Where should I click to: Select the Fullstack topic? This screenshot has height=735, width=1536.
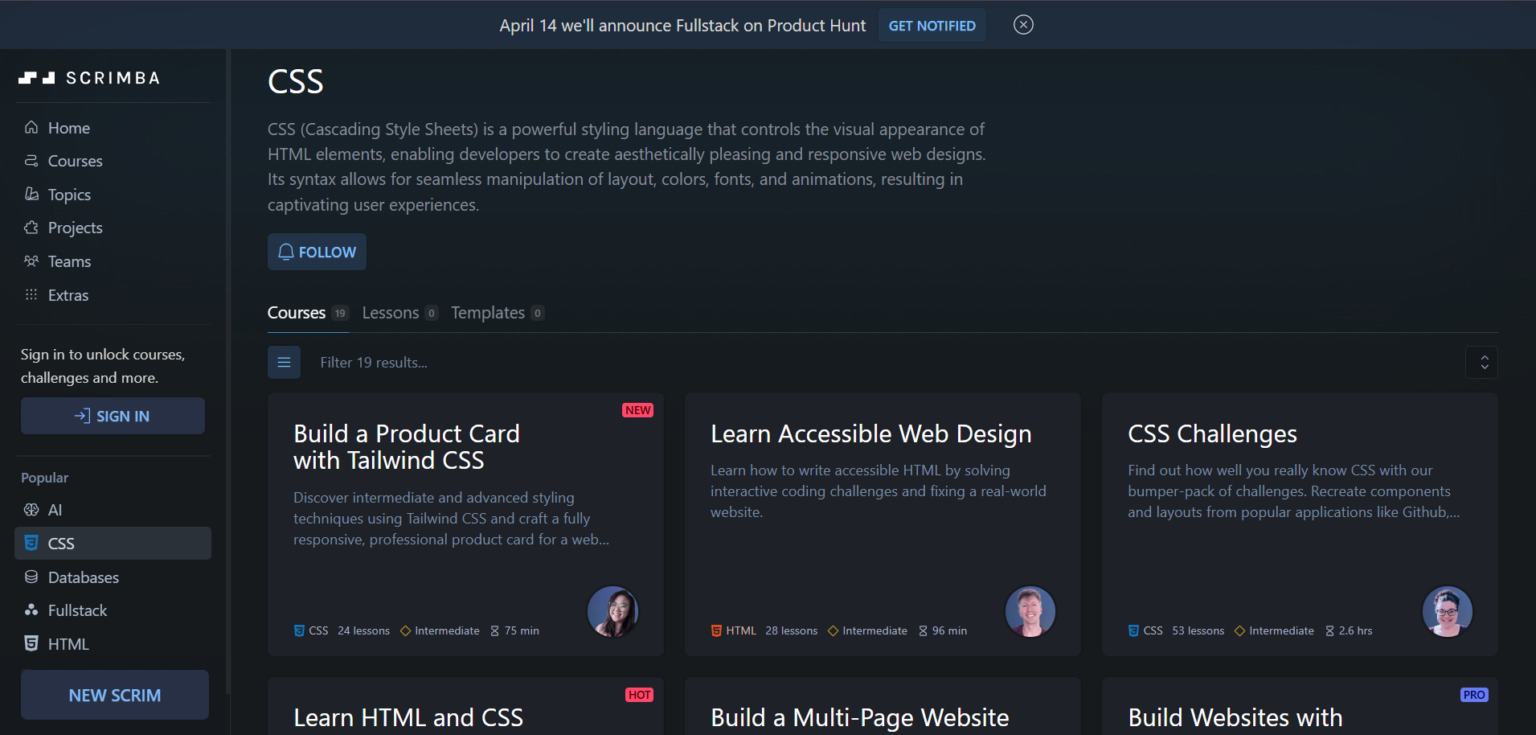click(78, 610)
